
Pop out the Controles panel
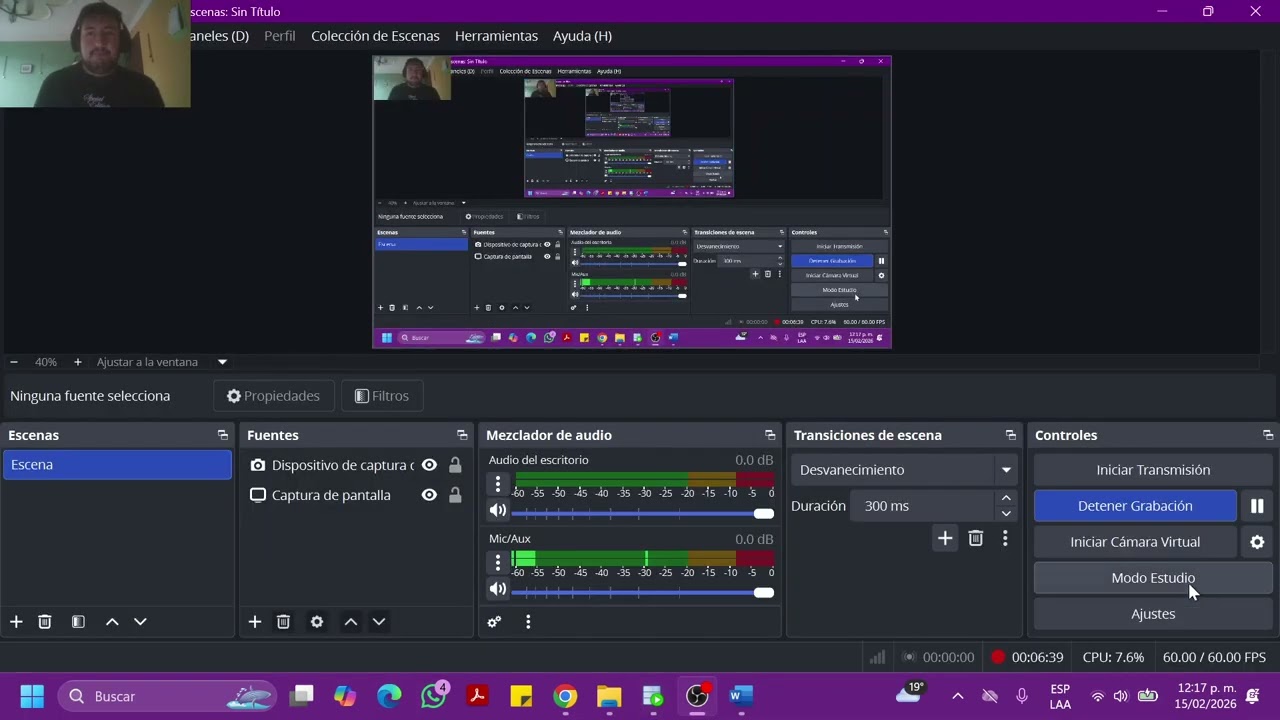[1268, 435]
